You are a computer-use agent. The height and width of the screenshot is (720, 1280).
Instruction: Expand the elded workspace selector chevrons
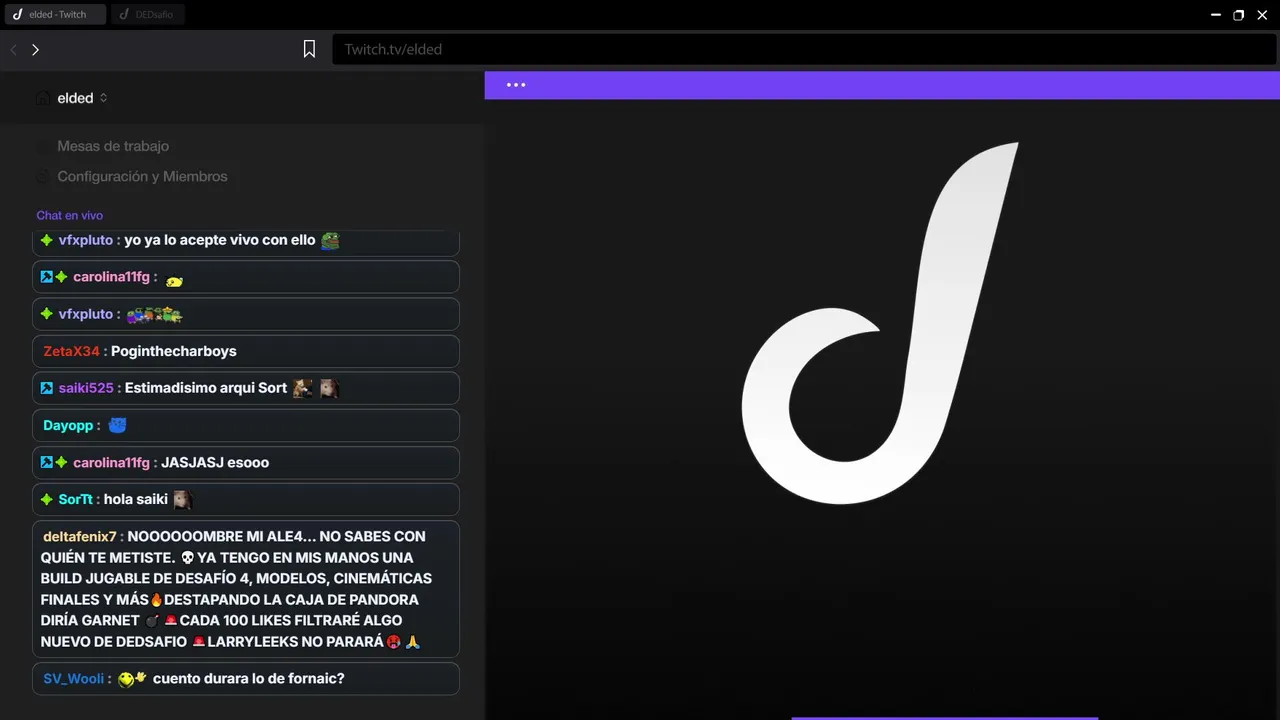coord(103,98)
